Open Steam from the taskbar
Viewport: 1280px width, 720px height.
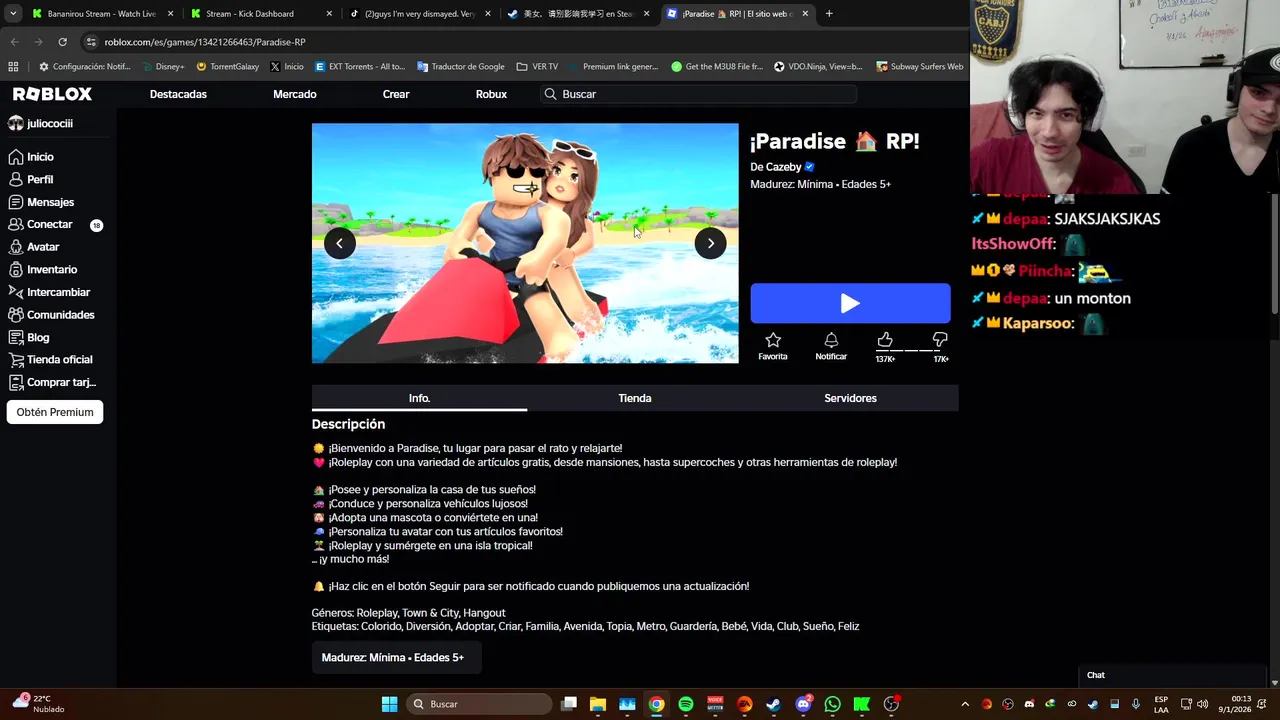coord(773,704)
